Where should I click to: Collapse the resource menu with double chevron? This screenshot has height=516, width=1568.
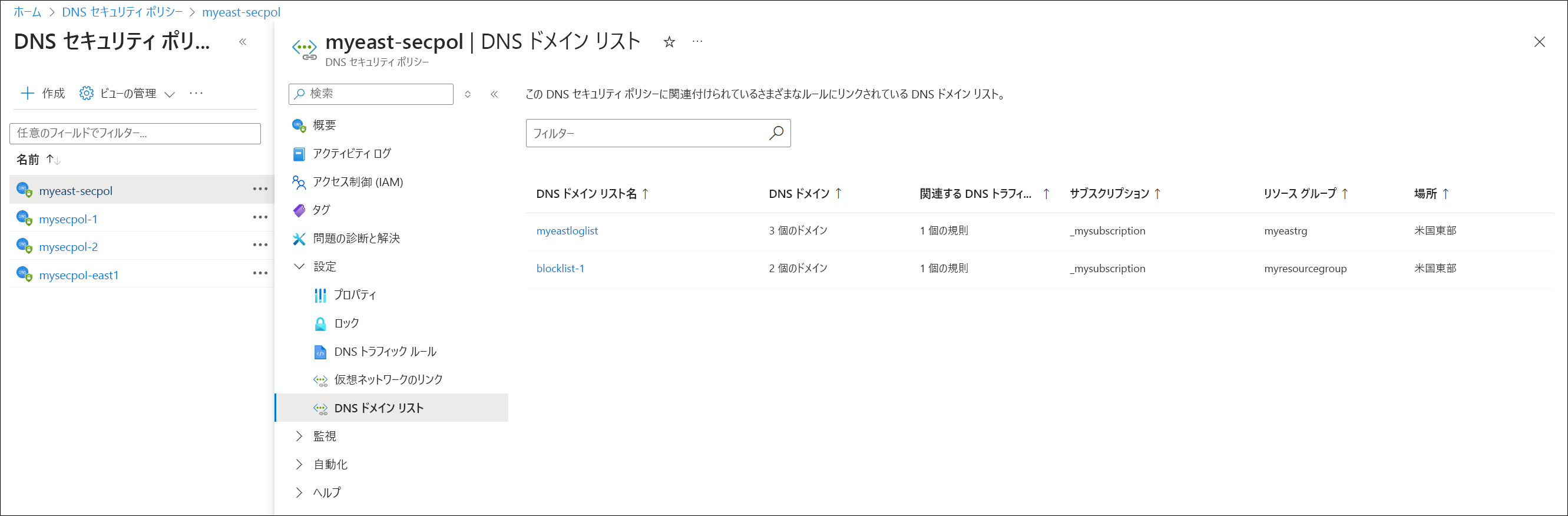(494, 94)
